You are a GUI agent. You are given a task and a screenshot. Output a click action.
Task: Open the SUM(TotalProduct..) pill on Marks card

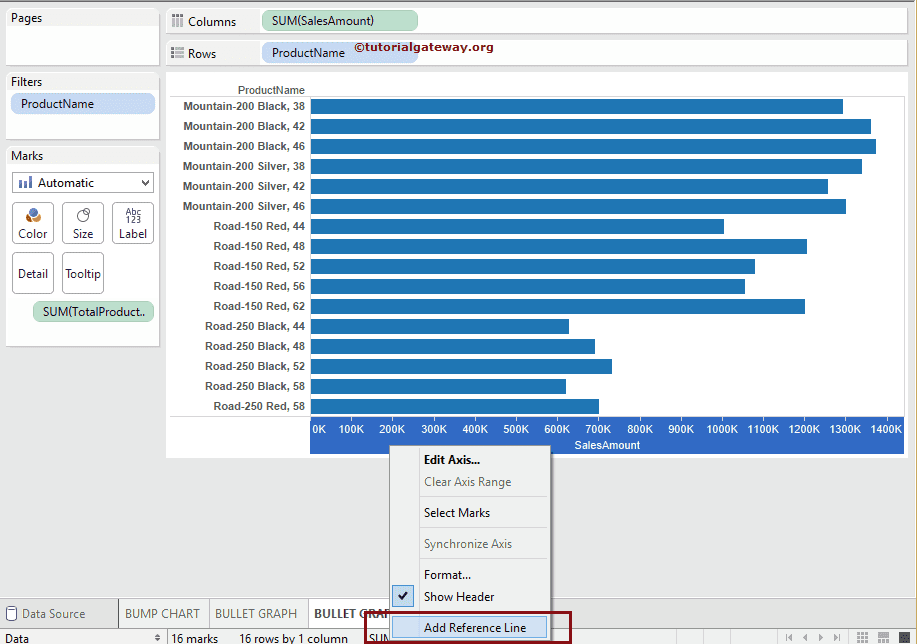click(94, 312)
